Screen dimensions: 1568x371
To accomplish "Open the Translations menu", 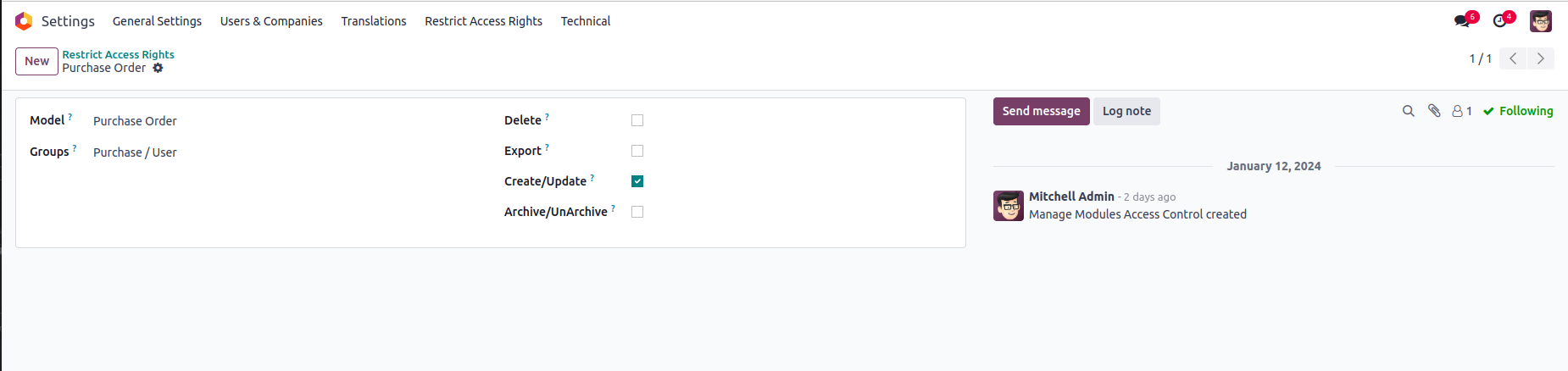I will (x=374, y=21).
